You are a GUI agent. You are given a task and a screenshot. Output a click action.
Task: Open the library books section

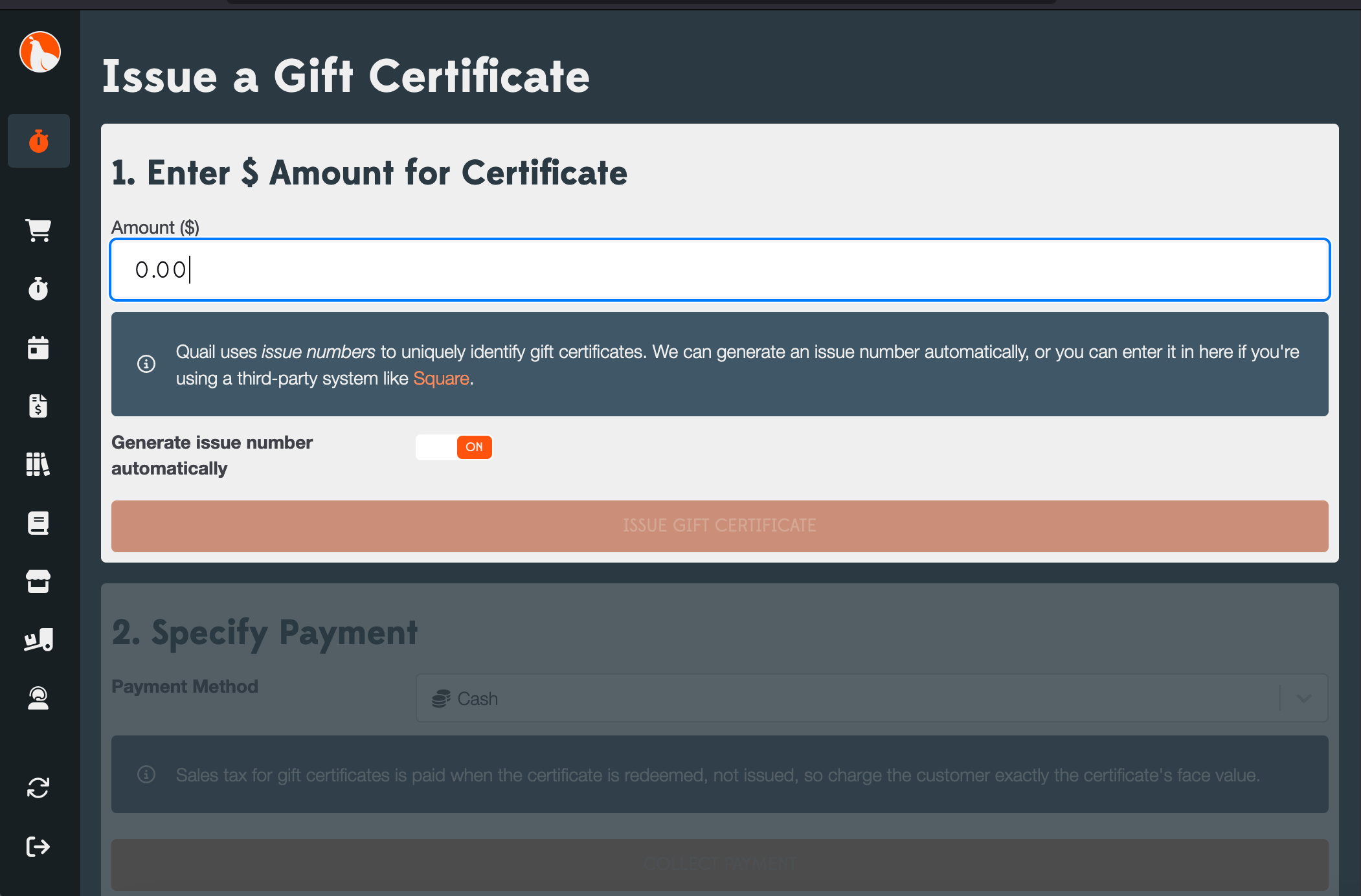coord(38,464)
